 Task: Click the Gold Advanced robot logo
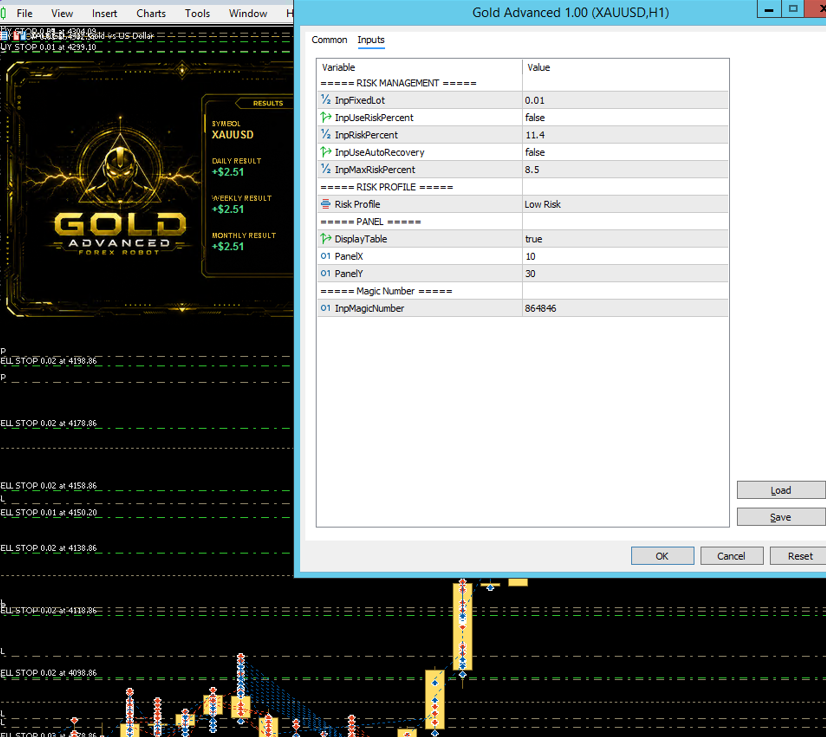click(x=120, y=187)
